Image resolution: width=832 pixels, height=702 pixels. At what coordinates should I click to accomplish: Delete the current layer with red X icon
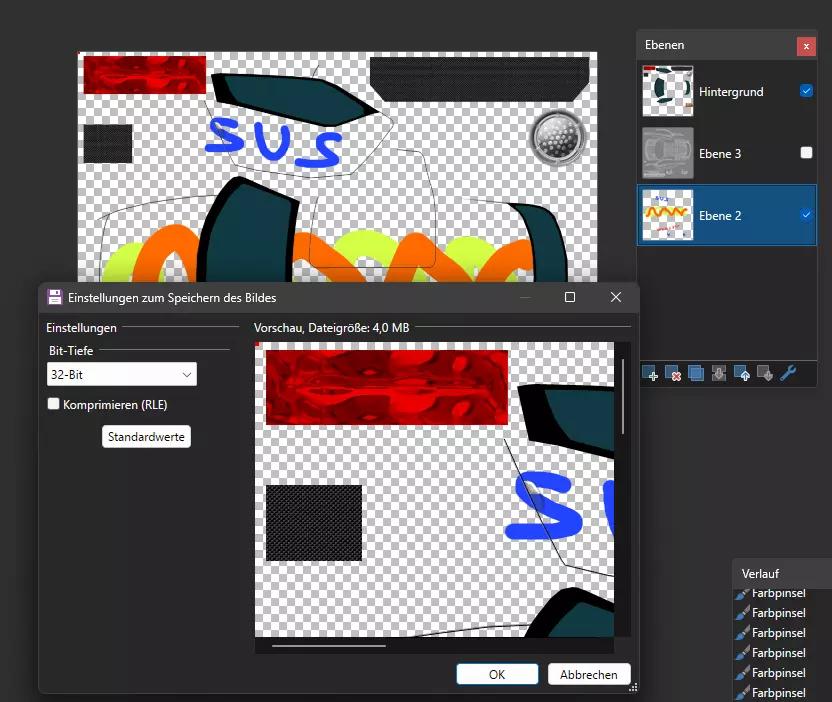click(x=673, y=374)
